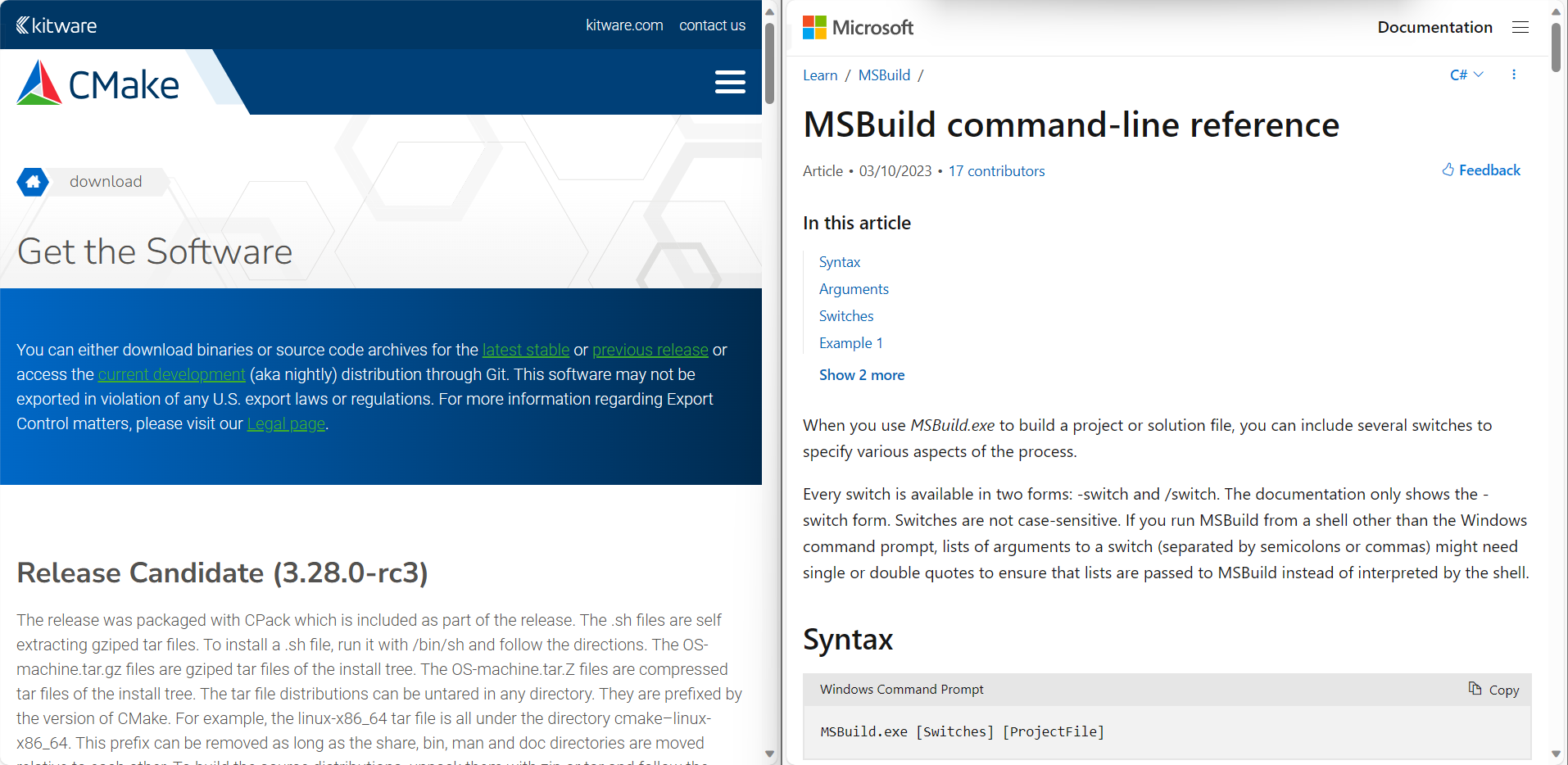Open the contact us link
Viewport: 1568px width, 765px height.
(x=712, y=25)
